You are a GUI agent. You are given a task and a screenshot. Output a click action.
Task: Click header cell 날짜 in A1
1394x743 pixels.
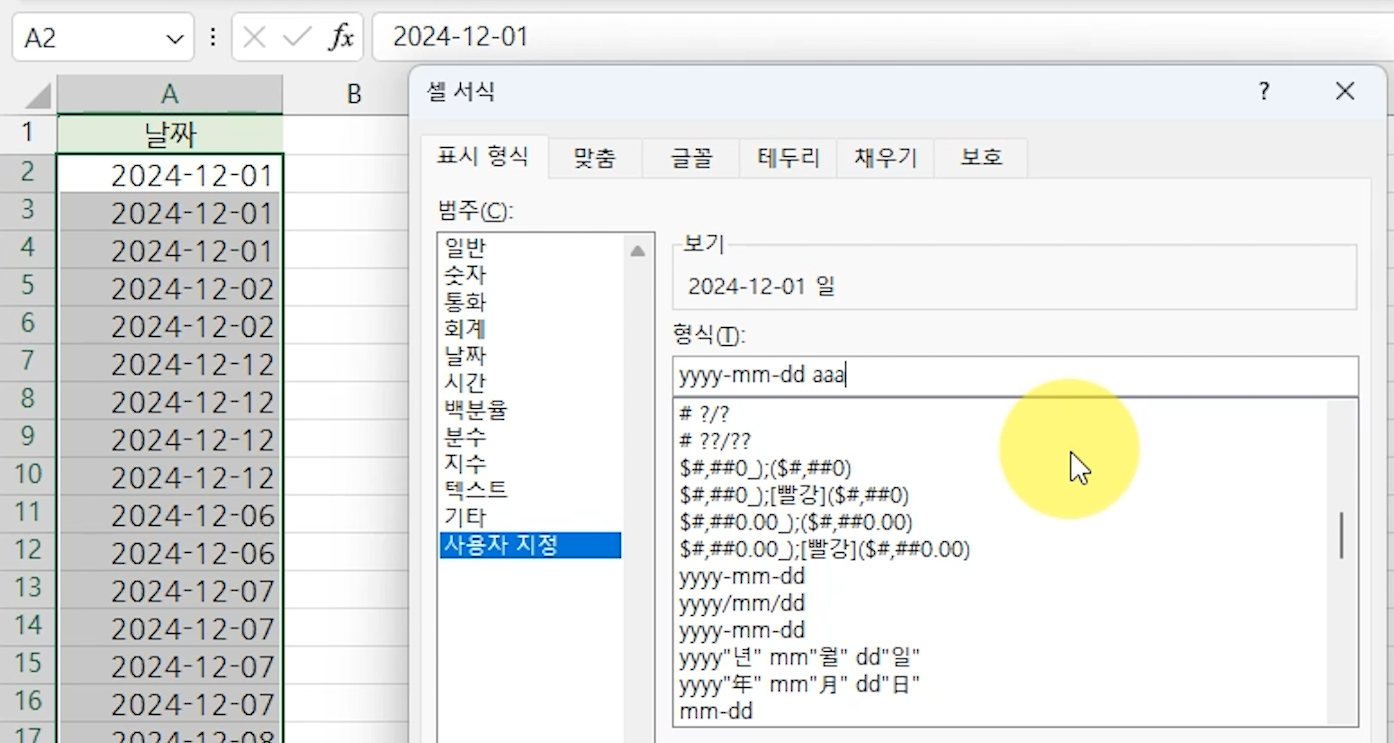(170, 133)
